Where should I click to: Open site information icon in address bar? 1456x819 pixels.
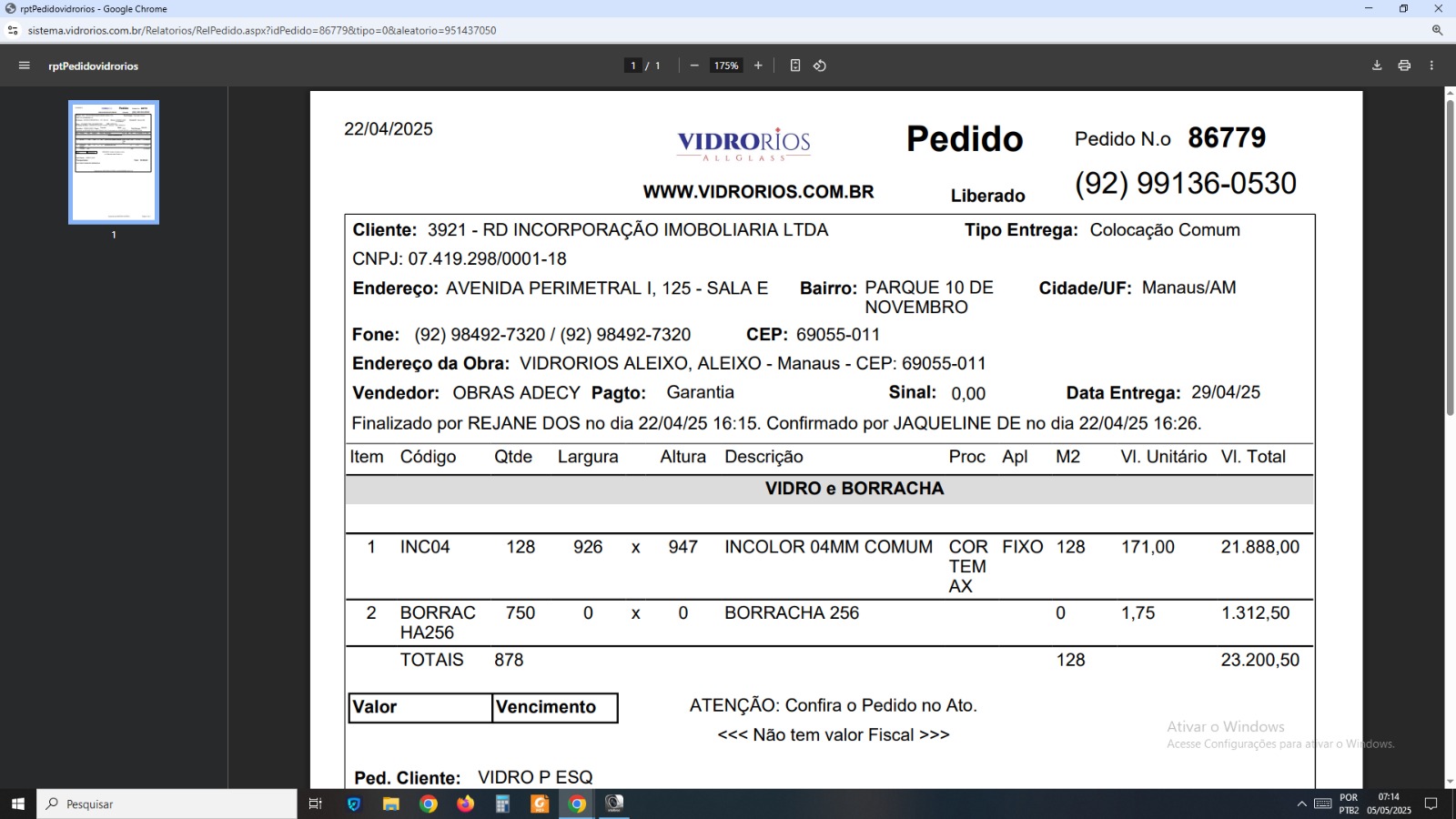13,30
